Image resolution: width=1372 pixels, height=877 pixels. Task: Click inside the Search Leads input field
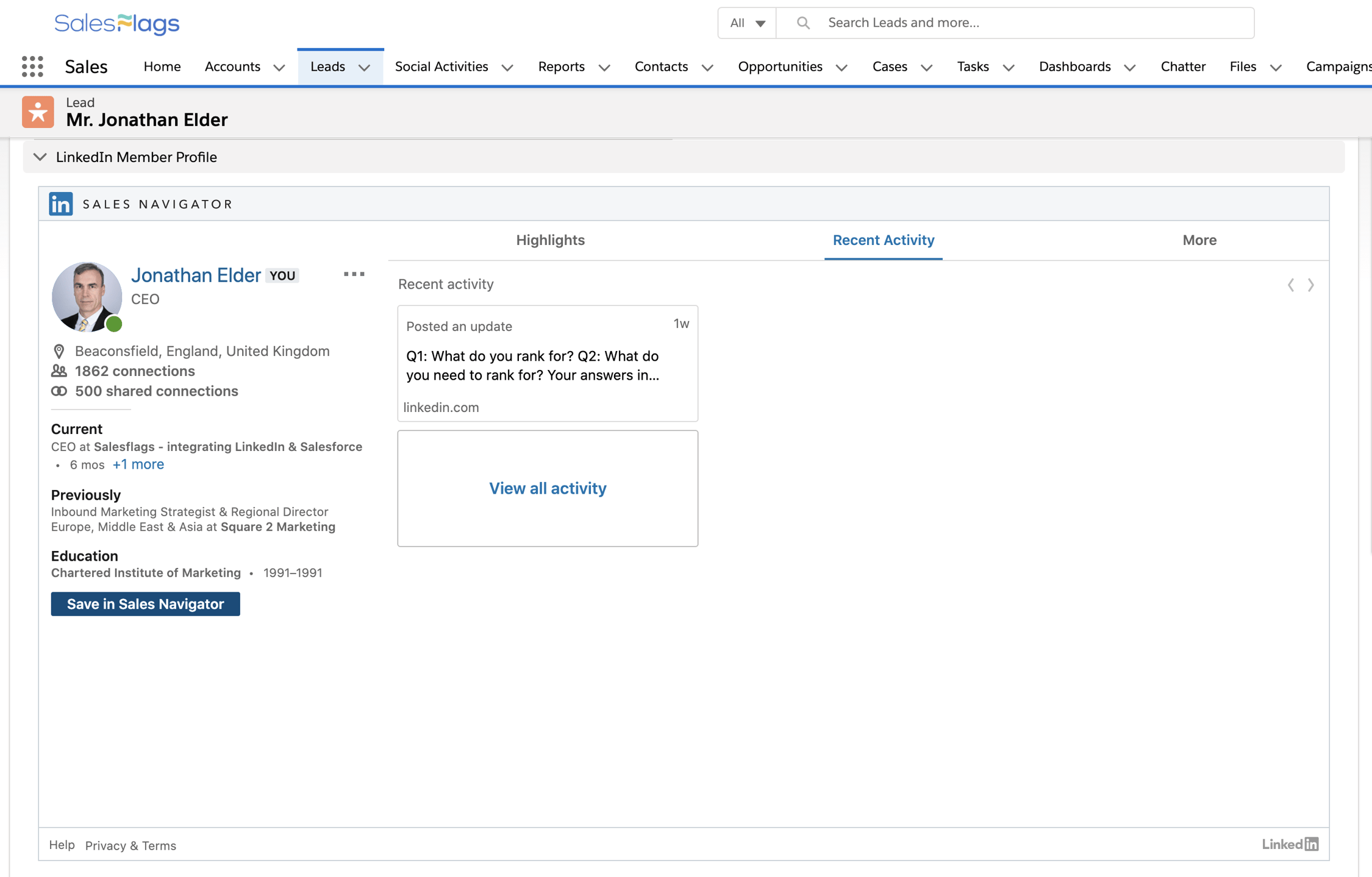point(976,23)
